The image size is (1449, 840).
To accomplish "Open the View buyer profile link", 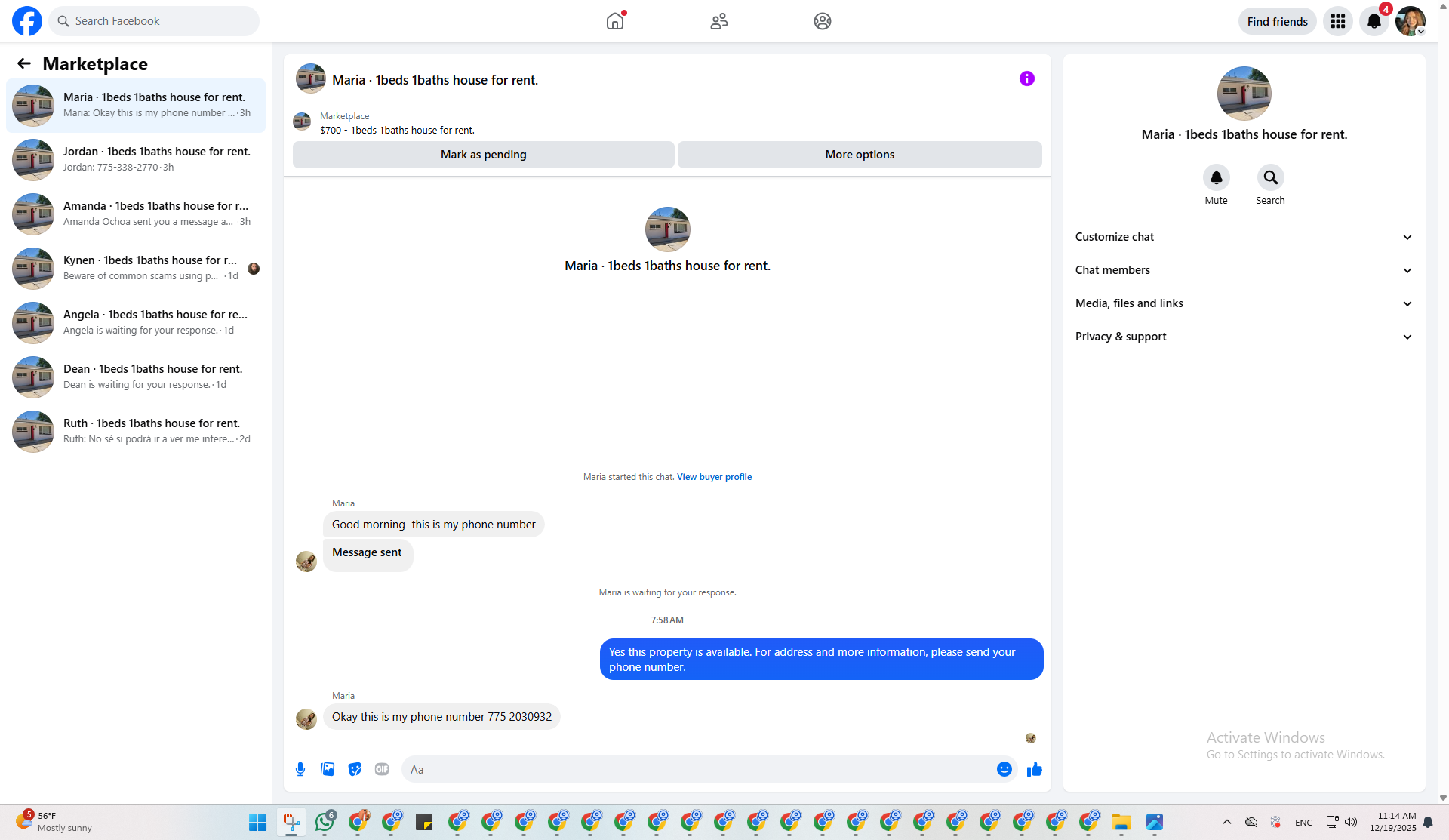I will pos(714,477).
